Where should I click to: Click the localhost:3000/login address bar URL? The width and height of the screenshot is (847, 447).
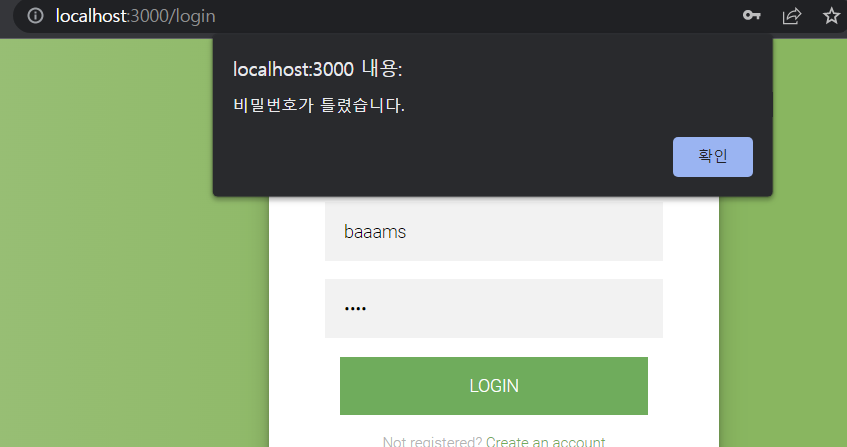pos(136,16)
